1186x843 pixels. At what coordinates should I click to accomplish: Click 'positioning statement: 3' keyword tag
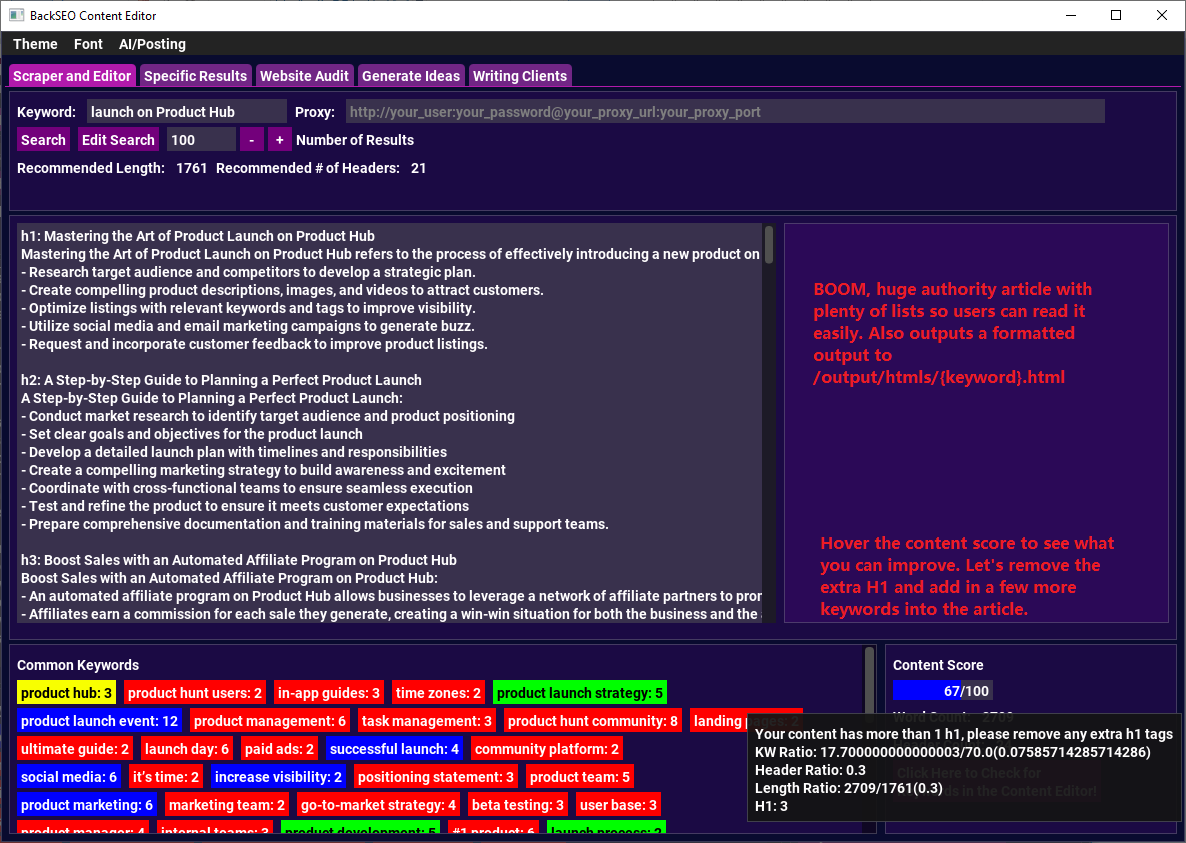point(436,777)
